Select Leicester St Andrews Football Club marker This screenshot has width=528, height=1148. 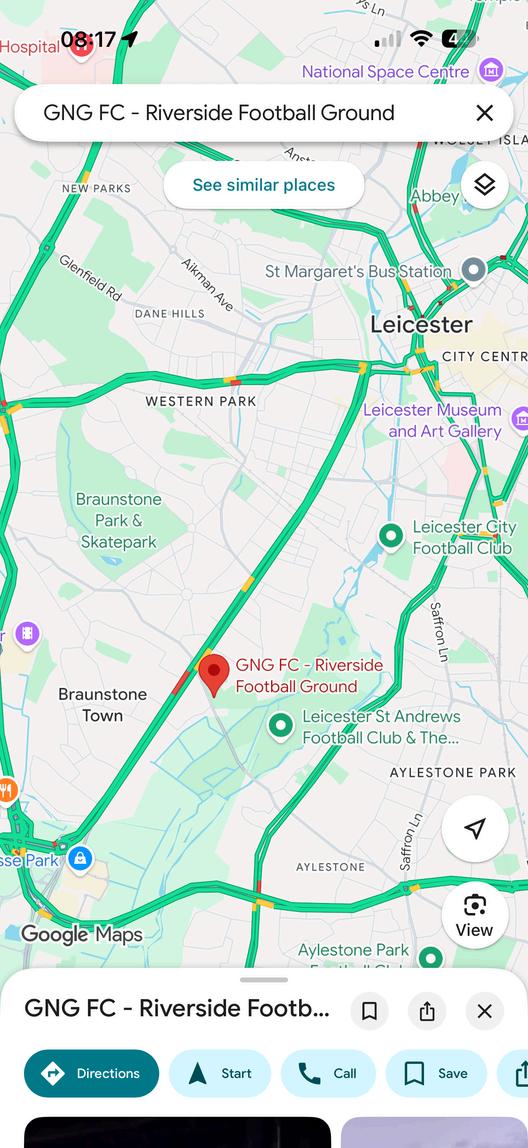coord(280,726)
